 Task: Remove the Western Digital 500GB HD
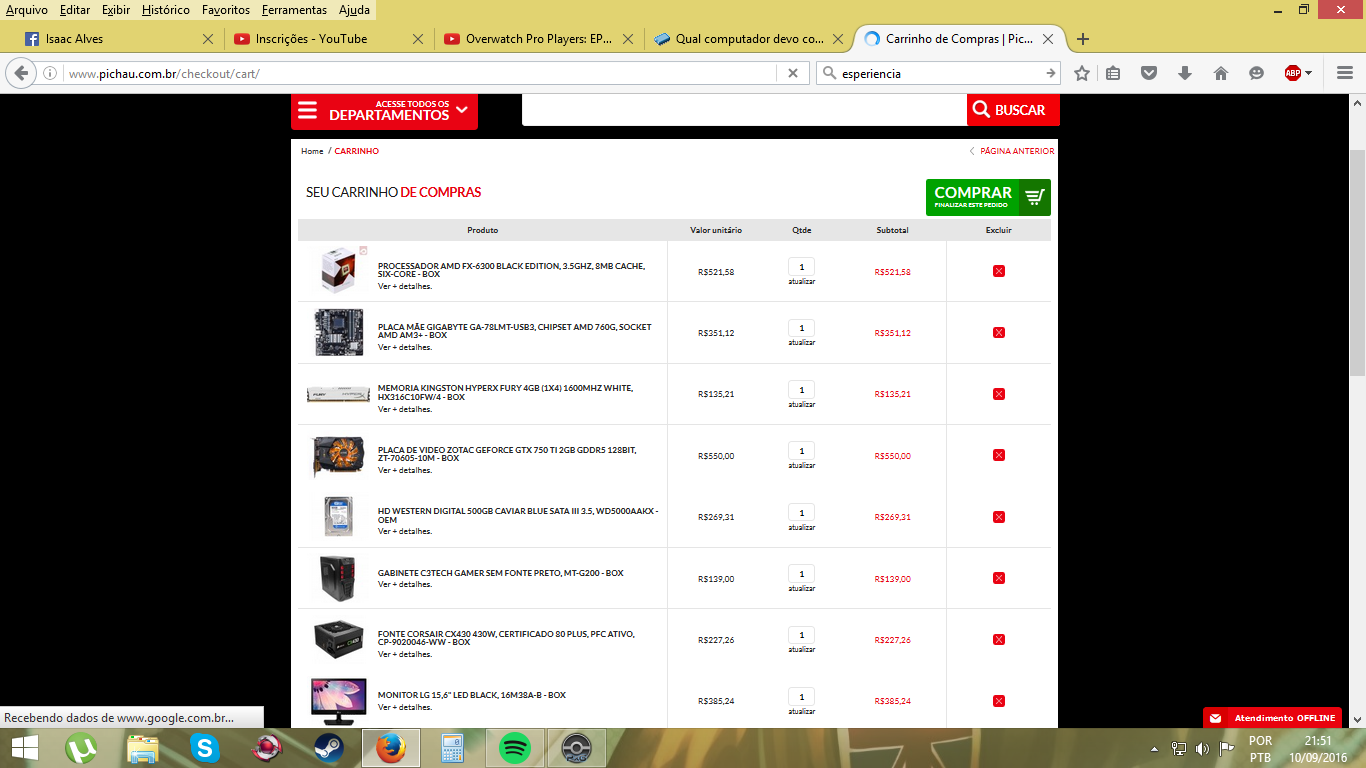pos(998,517)
